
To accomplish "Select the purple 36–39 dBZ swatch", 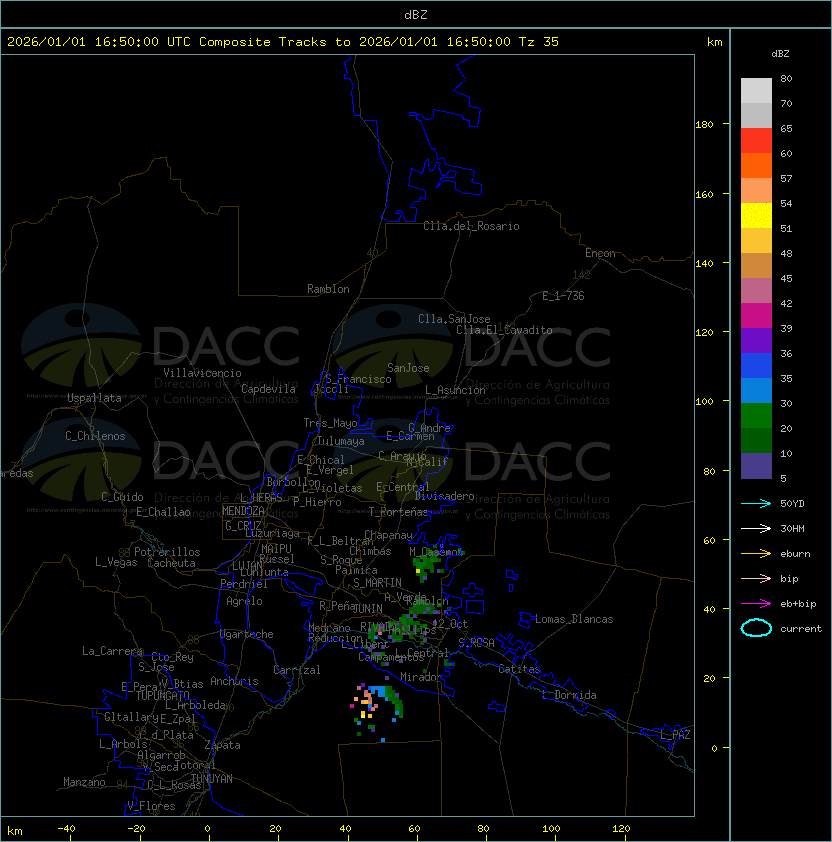I will (x=756, y=340).
